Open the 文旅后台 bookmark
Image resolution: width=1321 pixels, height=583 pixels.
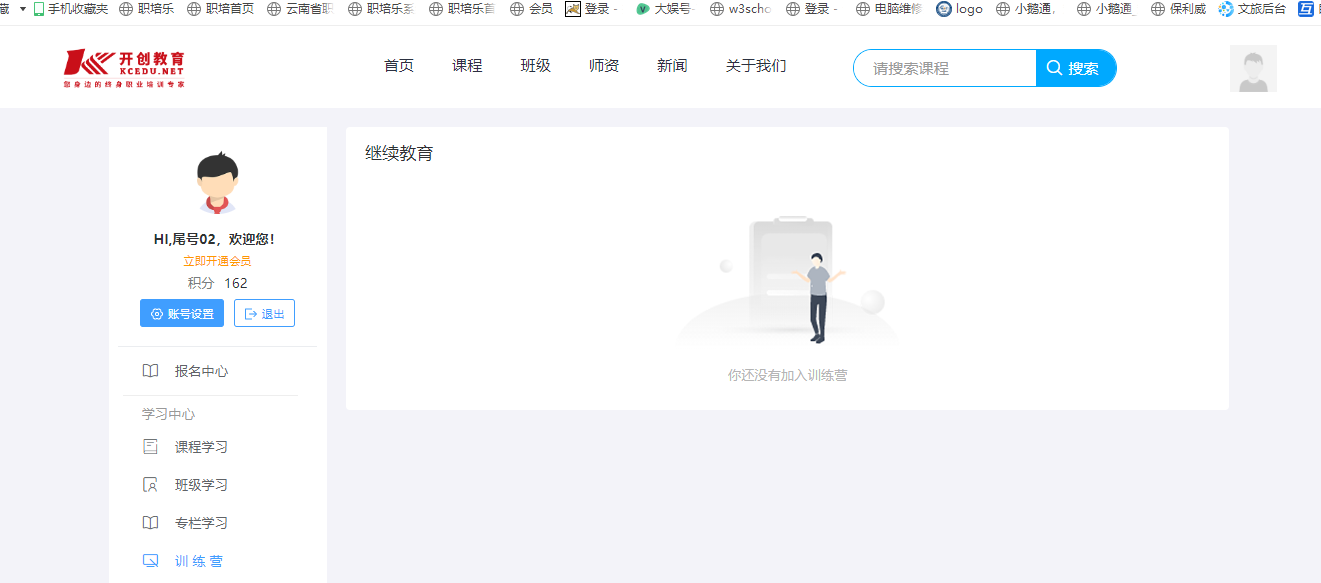pyautogui.click(x=1252, y=9)
